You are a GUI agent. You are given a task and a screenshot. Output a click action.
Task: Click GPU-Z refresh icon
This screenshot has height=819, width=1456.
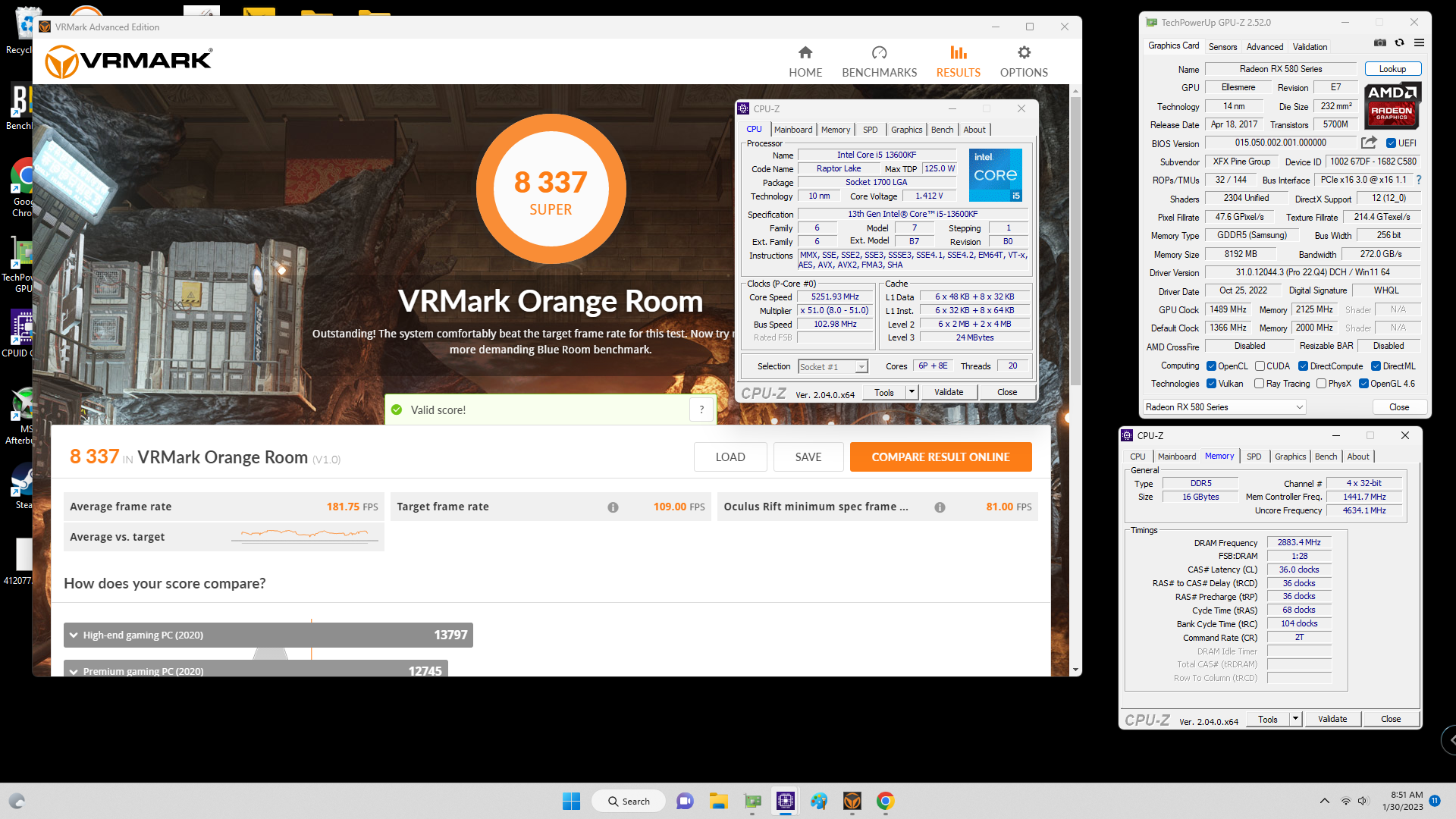click(x=1399, y=43)
